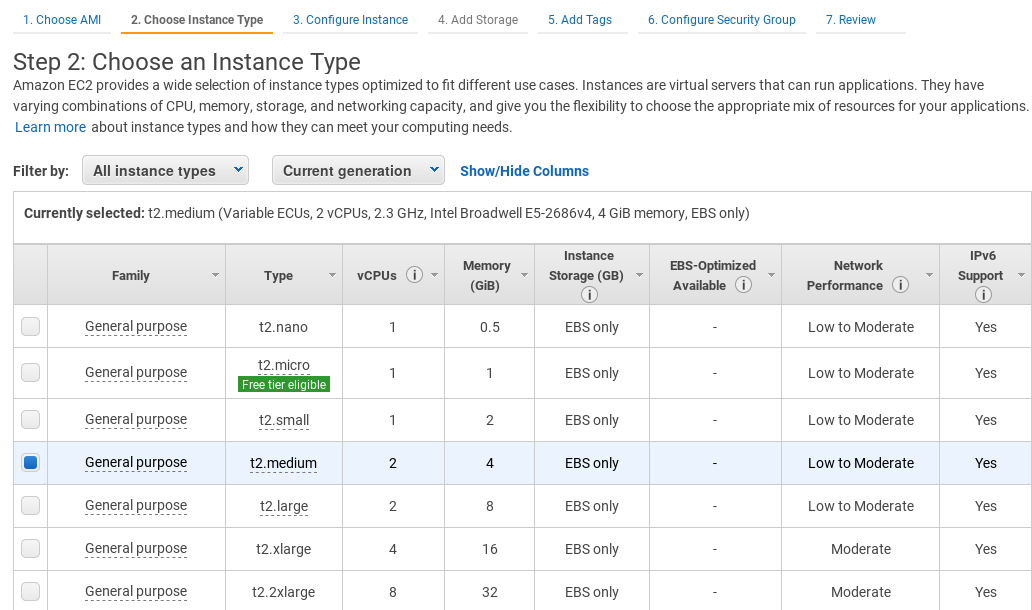Click the Network Performance info icon
Viewport: 1032px width, 610px height.
point(900,284)
